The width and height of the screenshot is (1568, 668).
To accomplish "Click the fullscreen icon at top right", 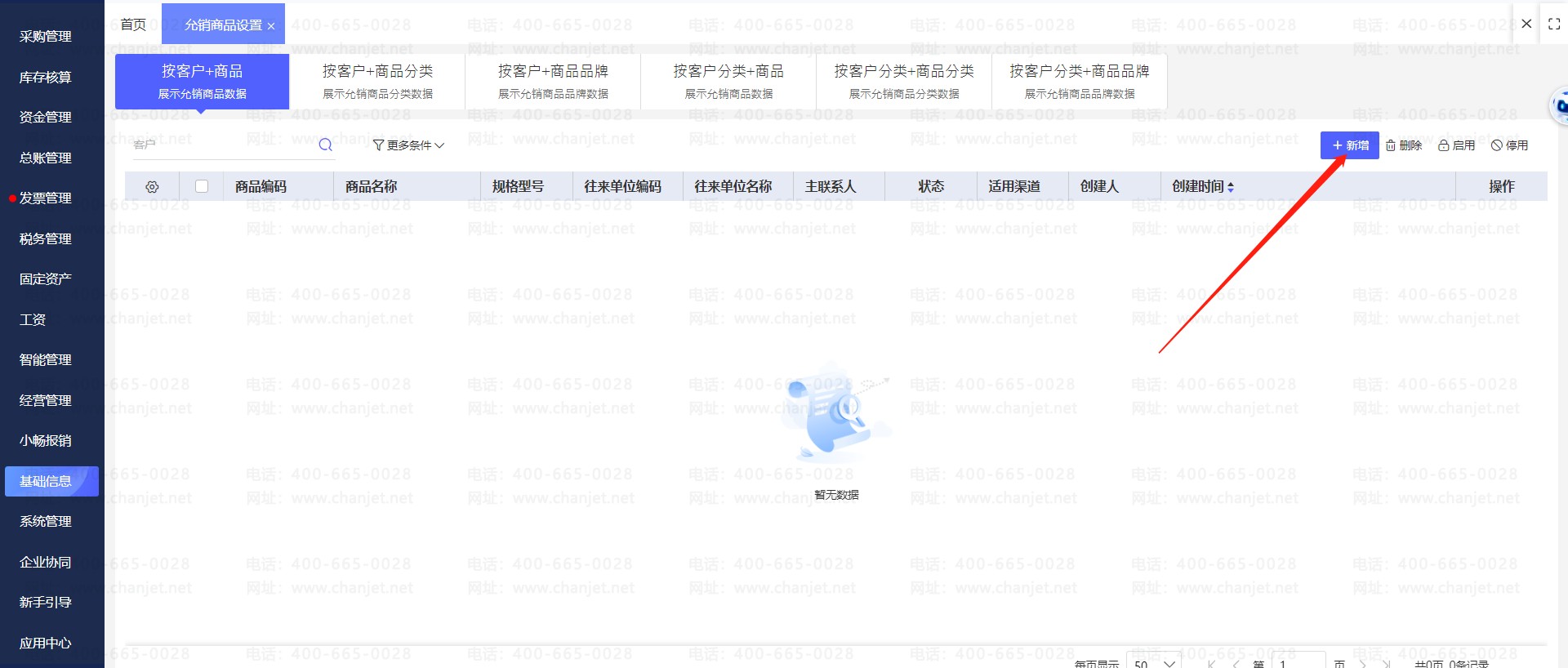I will 1554,24.
